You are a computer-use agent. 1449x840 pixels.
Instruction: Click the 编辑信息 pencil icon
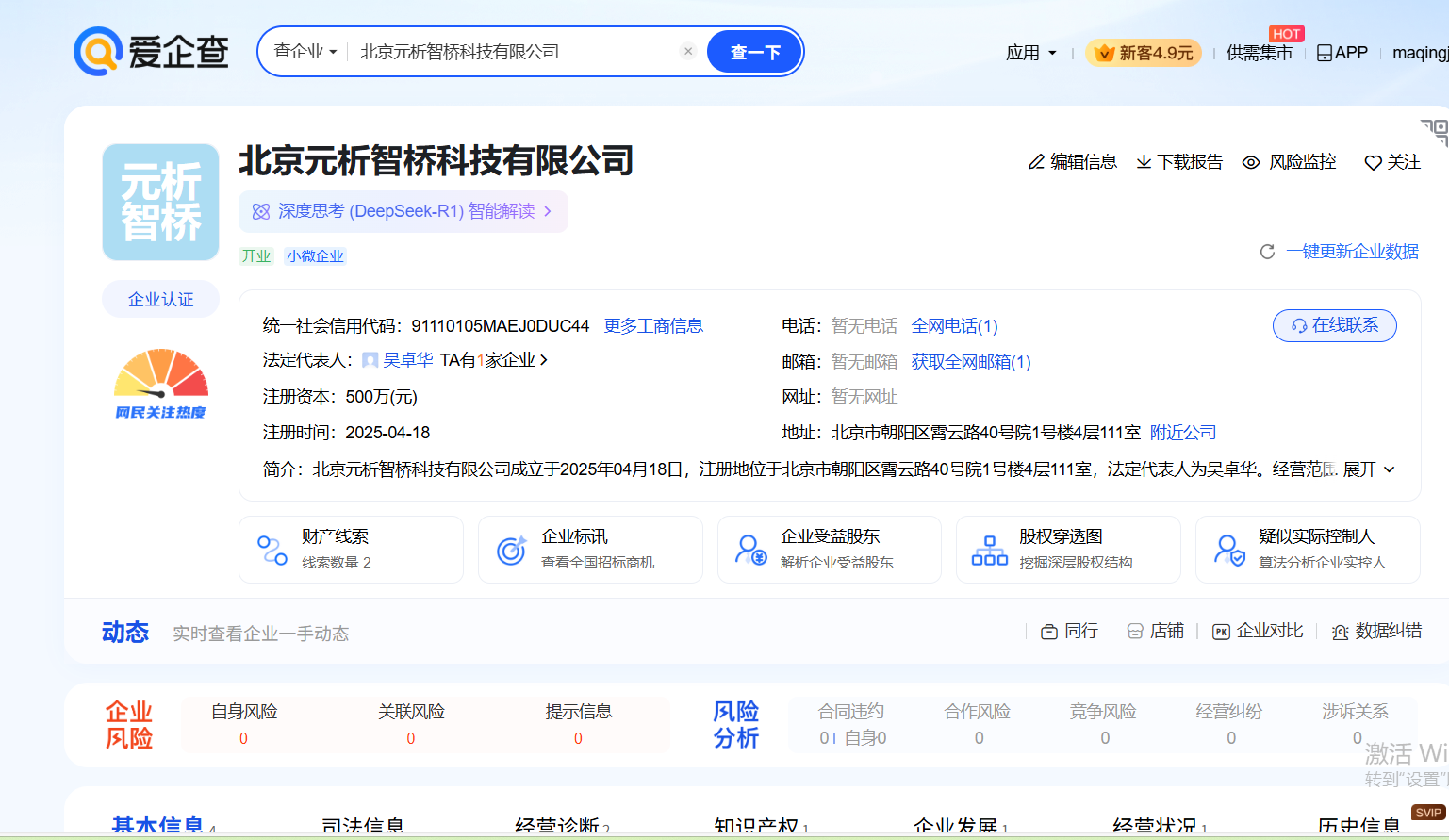coord(1036,162)
